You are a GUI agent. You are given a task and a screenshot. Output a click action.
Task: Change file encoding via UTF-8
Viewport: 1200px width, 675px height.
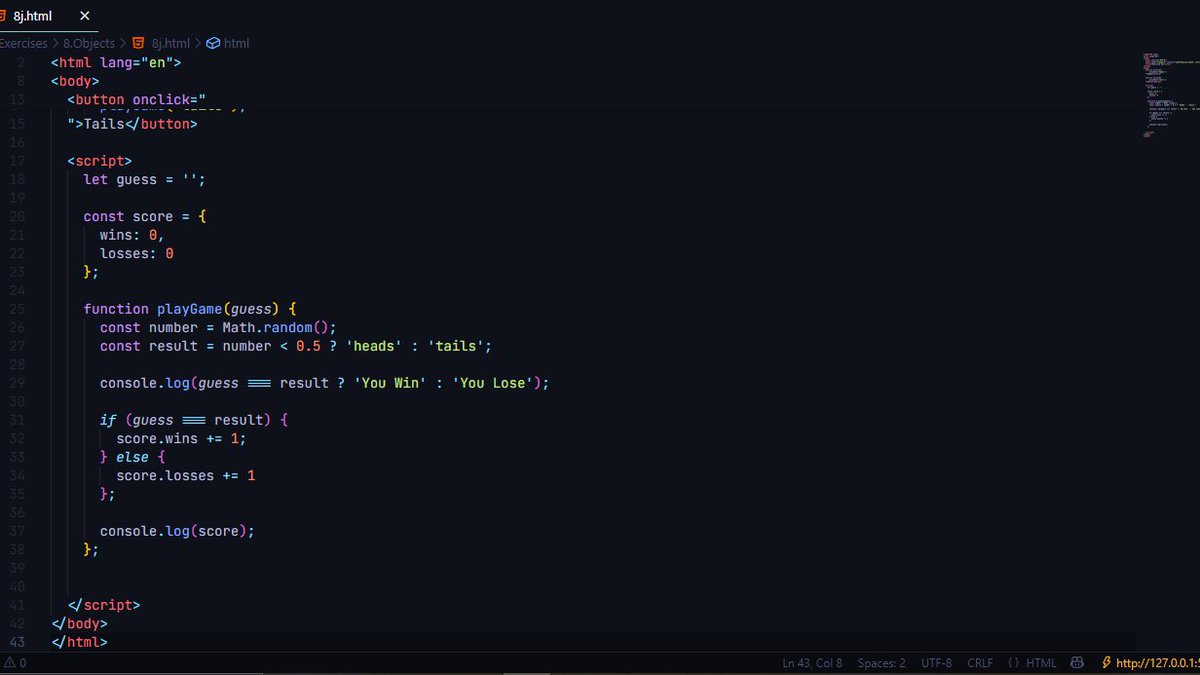click(936, 663)
